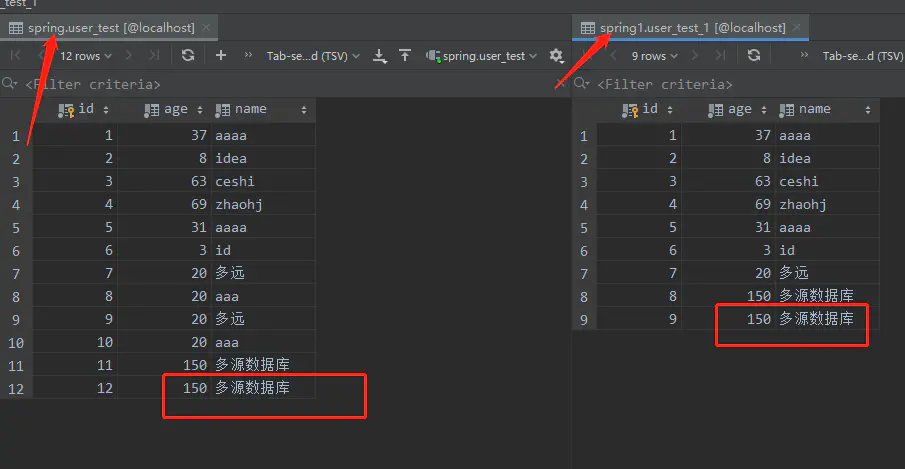Click the export data download icon
Image resolution: width=905 pixels, height=469 pixels.
tap(379, 55)
